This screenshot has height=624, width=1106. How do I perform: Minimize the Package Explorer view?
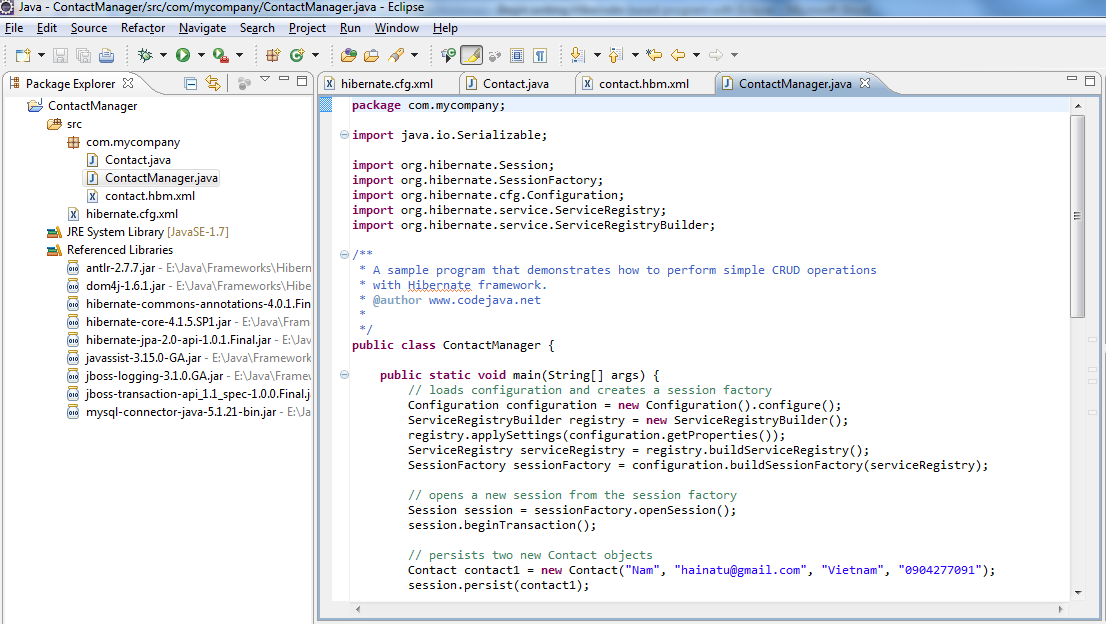coord(284,80)
